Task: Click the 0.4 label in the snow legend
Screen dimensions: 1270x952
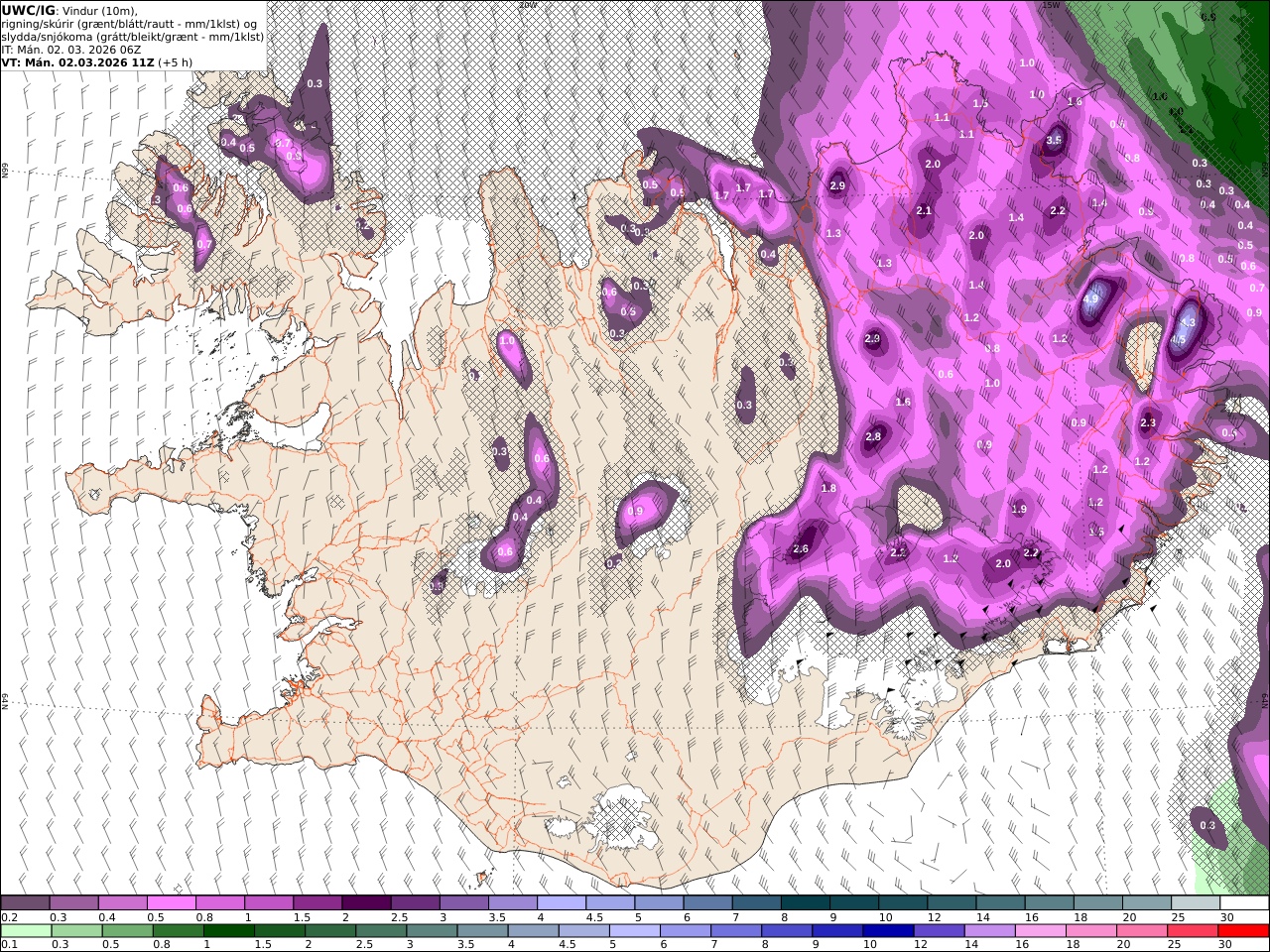Action: 107,917
